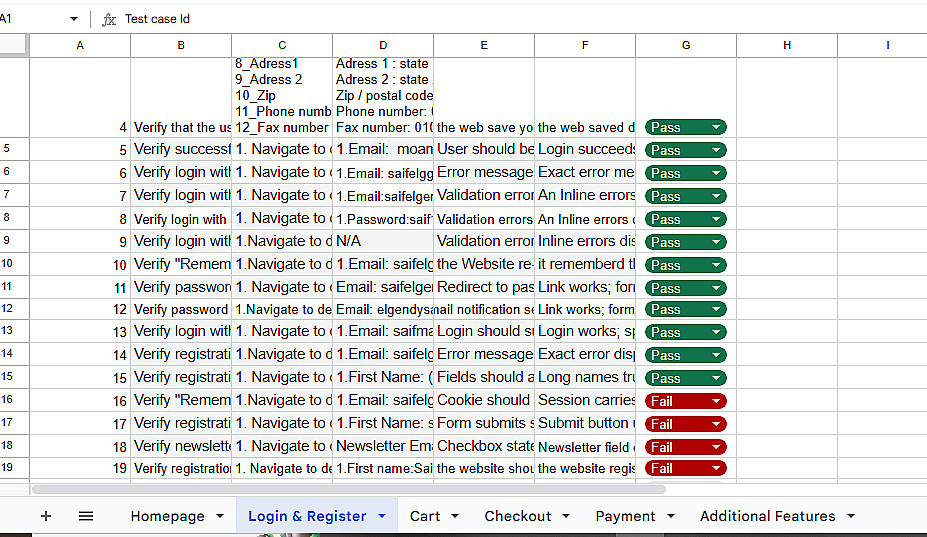Change the Fail status of test case 19

716,468
